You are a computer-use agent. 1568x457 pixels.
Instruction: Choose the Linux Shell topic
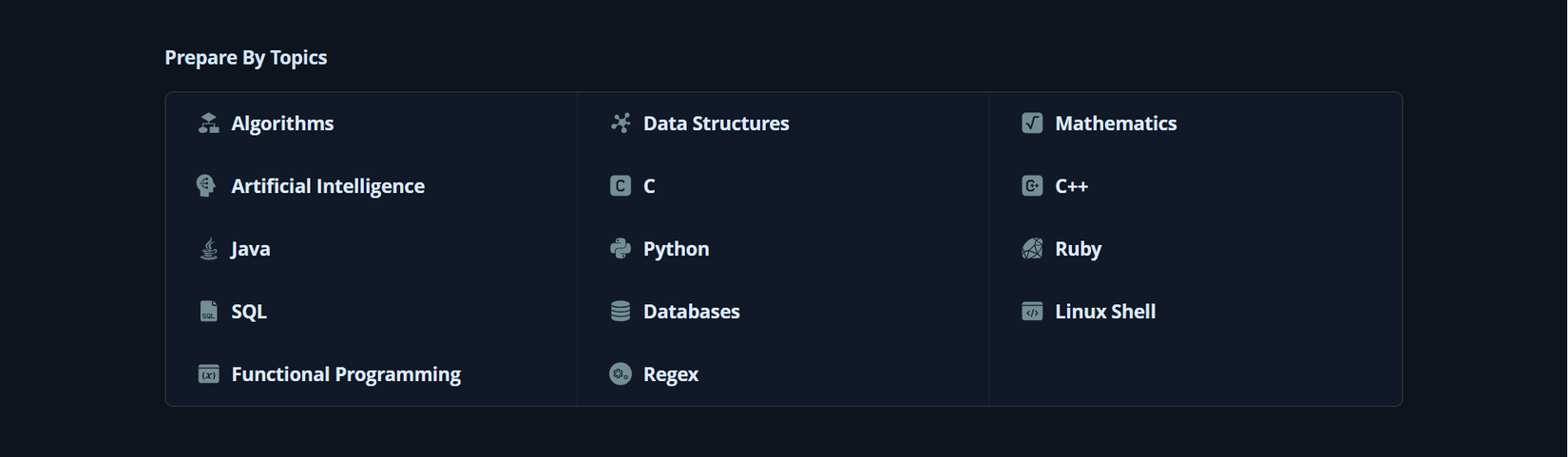(x=1105, y=312)
